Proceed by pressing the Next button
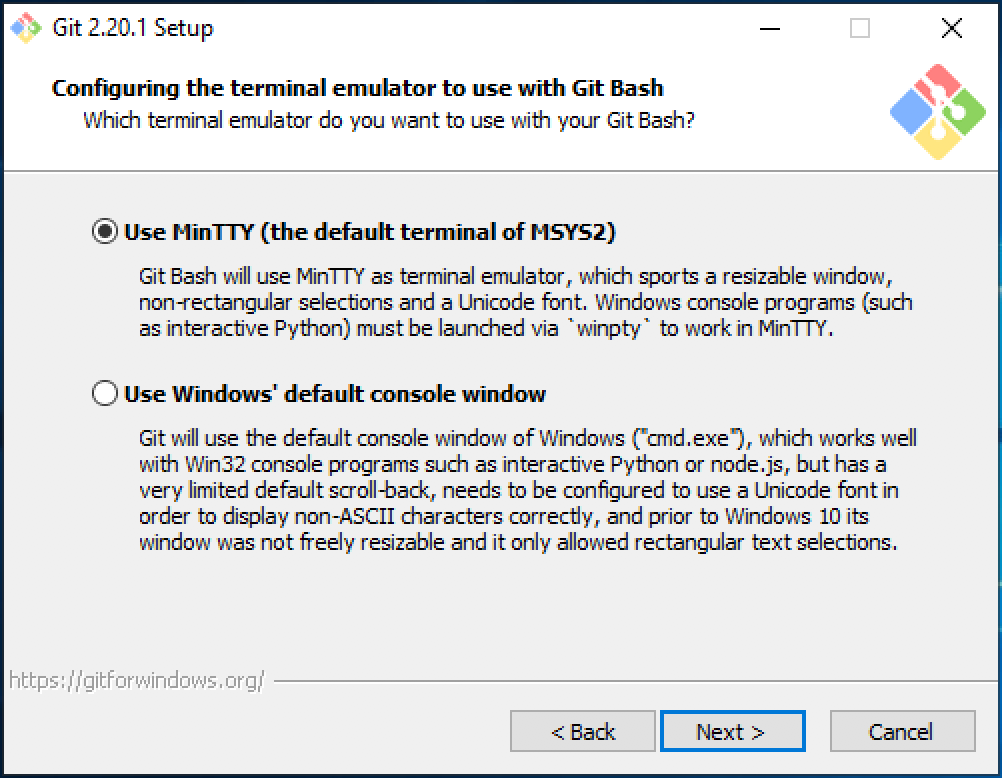 pyautogui.click(x=732, y=732)
